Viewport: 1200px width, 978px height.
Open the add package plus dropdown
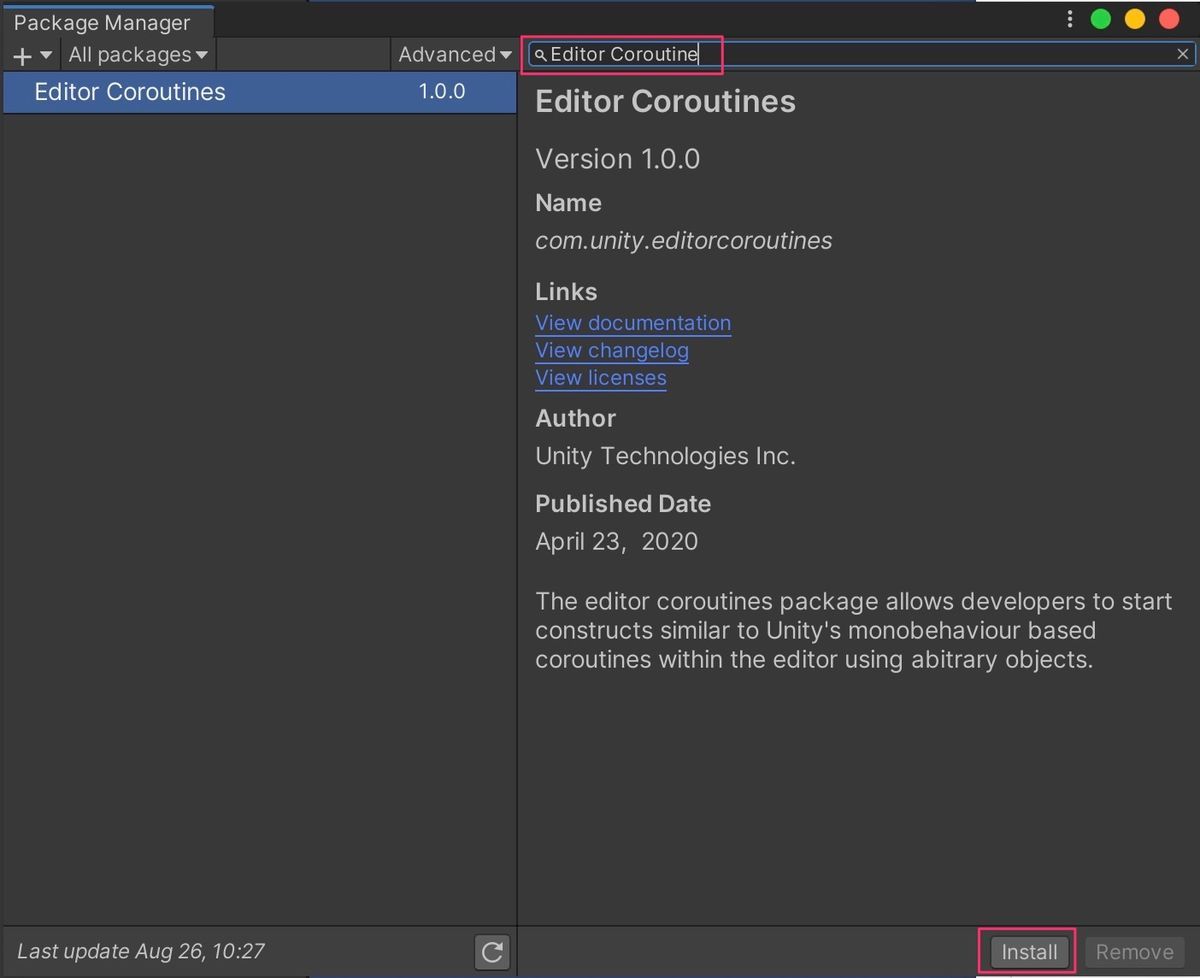click(32, 55)
